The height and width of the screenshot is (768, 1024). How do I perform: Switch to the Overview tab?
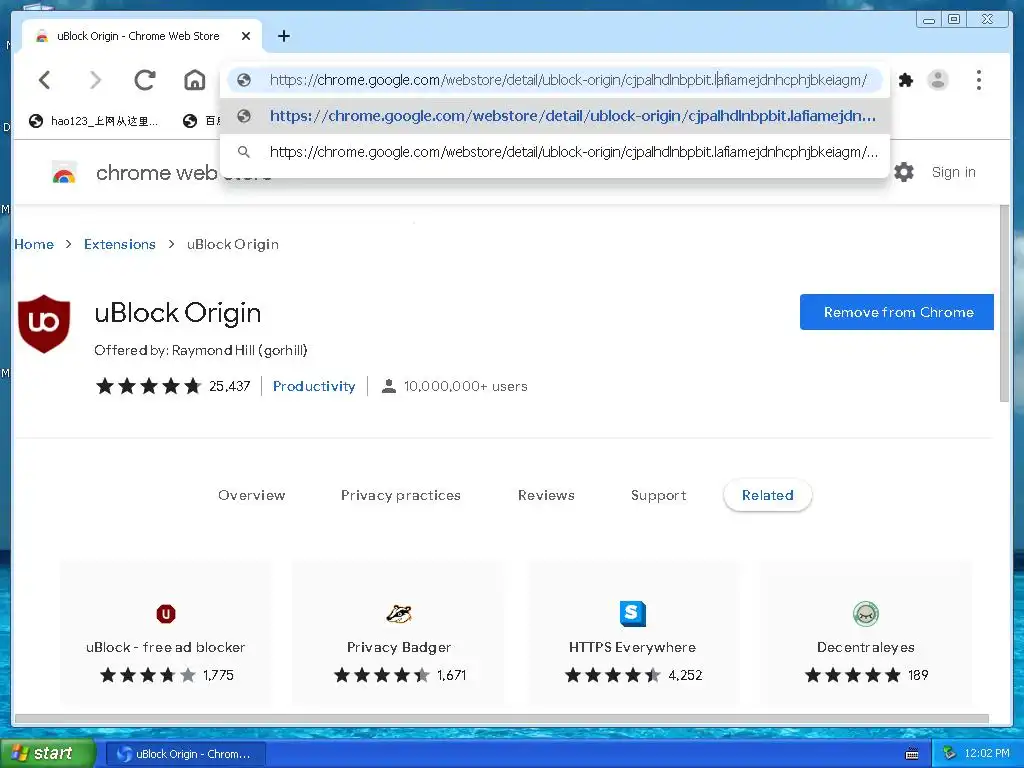[251, 496]
